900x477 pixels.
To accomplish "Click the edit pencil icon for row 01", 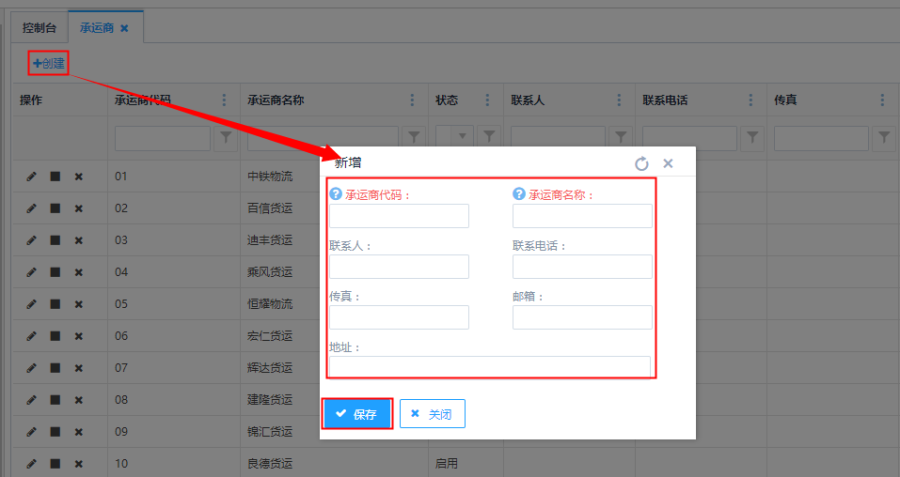I will coord(31,177).
